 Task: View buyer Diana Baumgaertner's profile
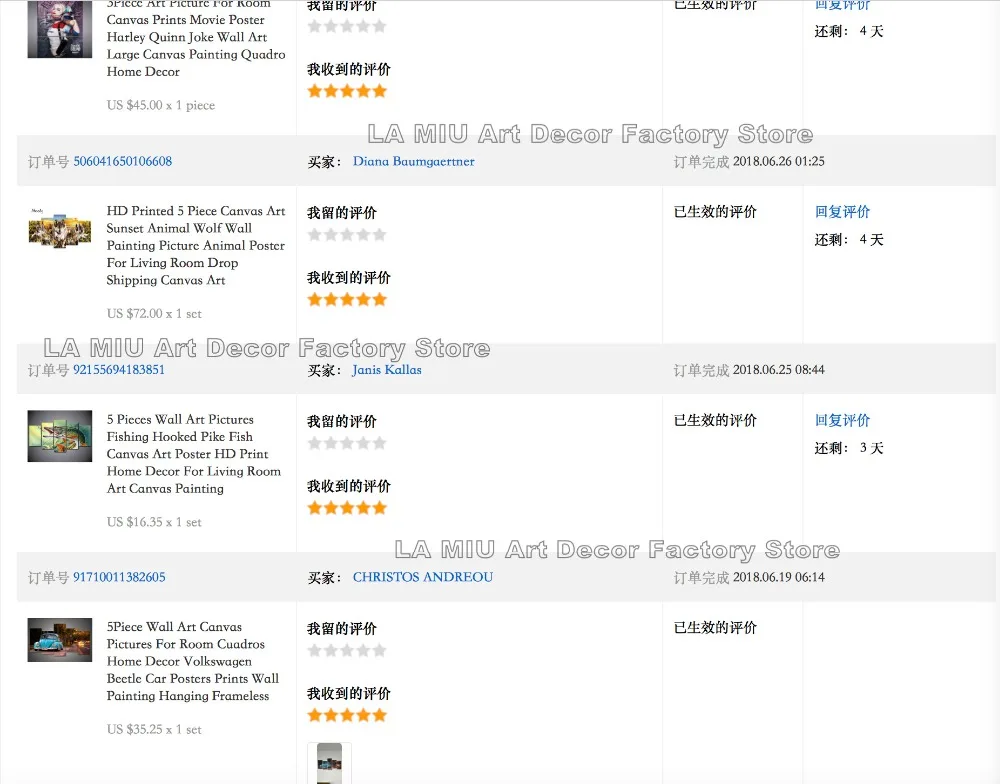[413, 161]
